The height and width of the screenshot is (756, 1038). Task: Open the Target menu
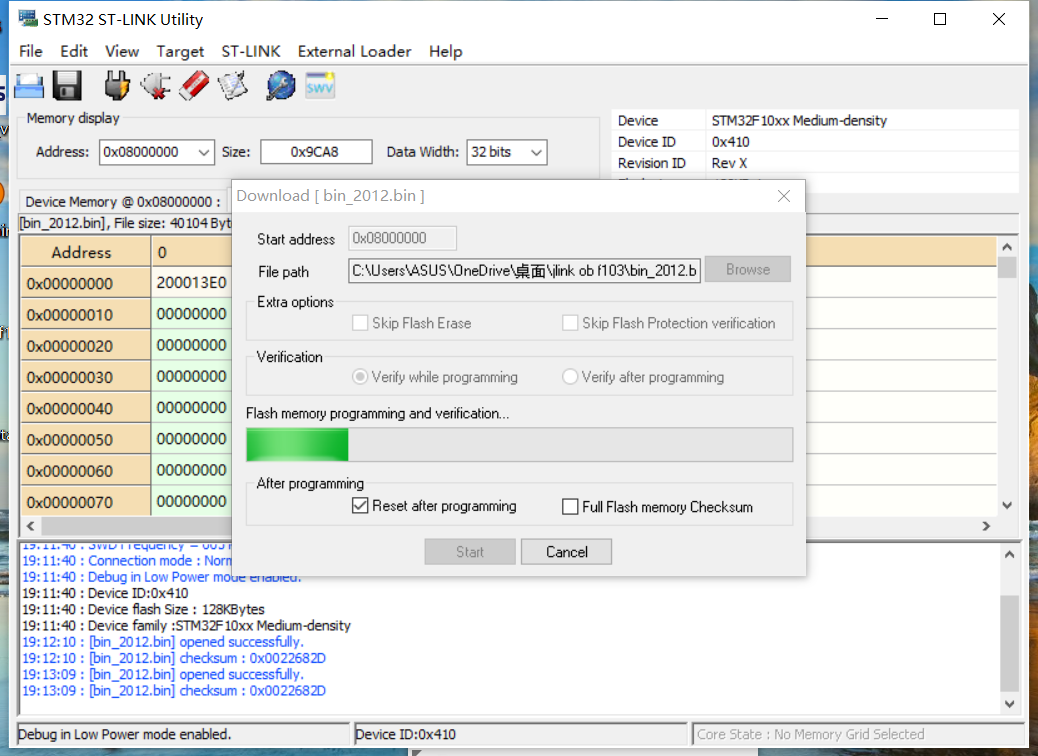(180, 52)
